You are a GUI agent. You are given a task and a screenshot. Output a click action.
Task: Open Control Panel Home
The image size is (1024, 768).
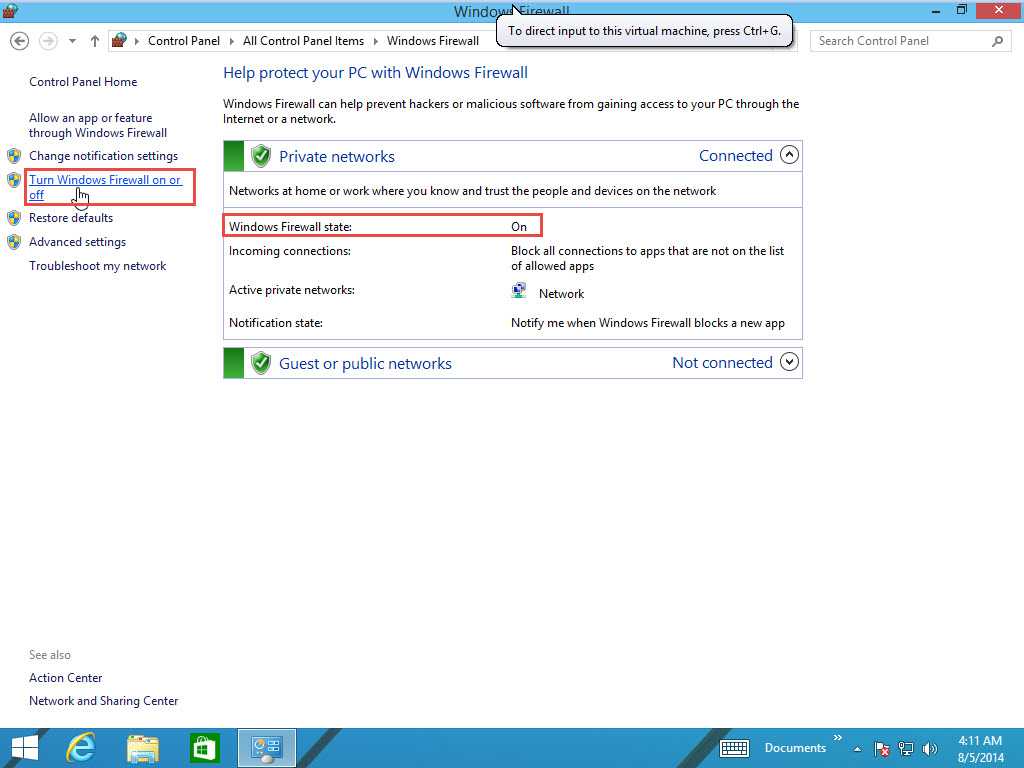[x=83, y=82]
